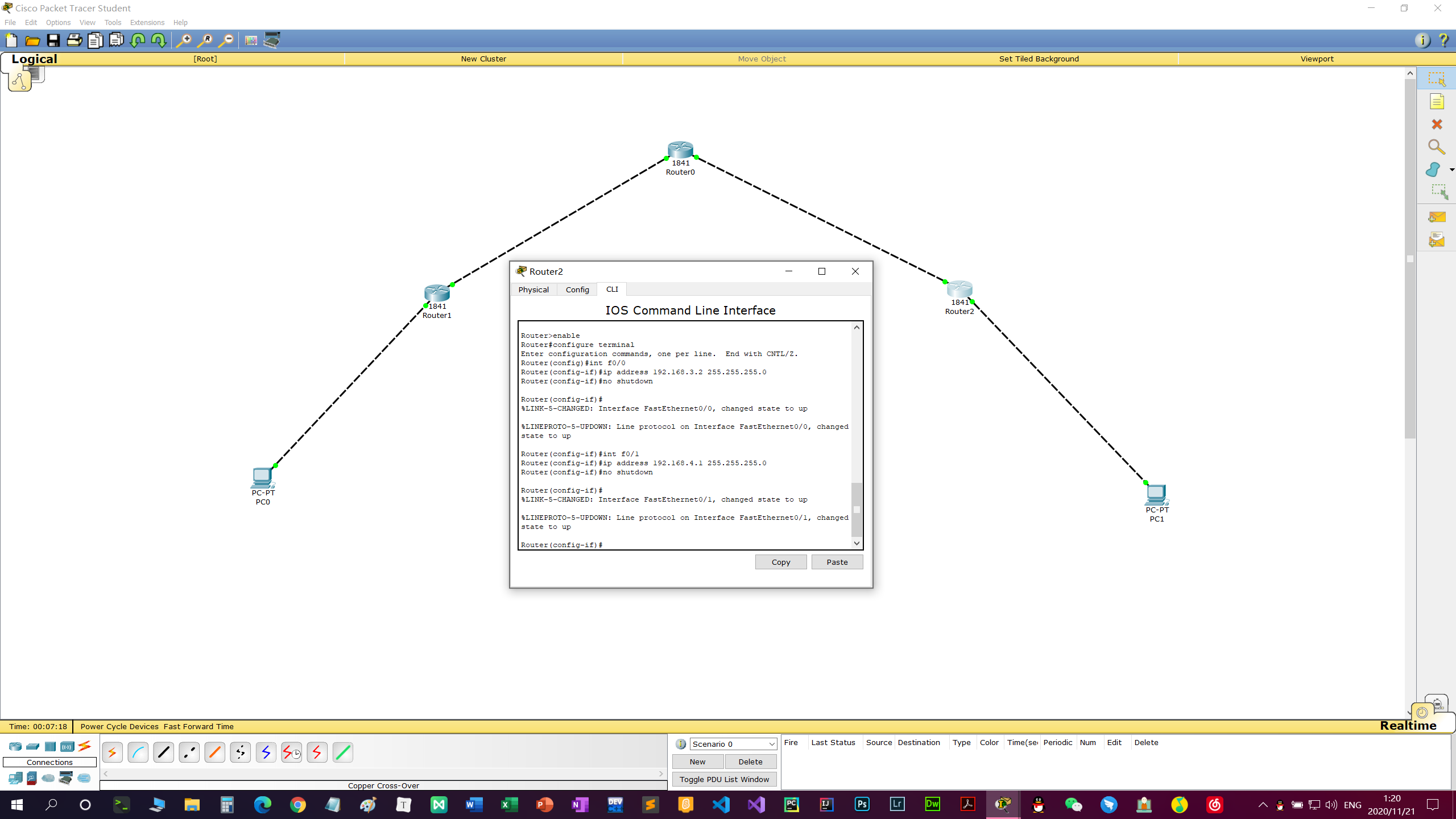Select the Resize Shape tool
This screenshot has width=1456, height=819.
click(x=1439, y=192)
